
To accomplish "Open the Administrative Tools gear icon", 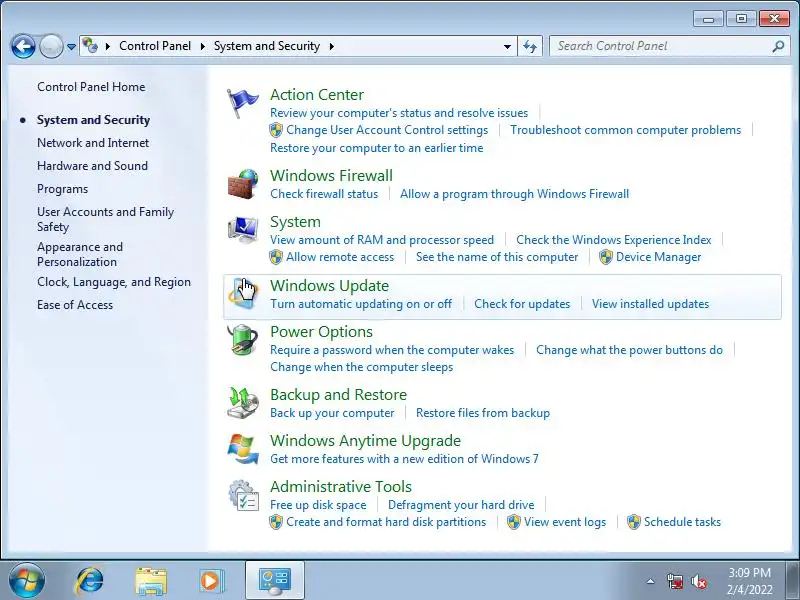I will [x=243, y=495].
